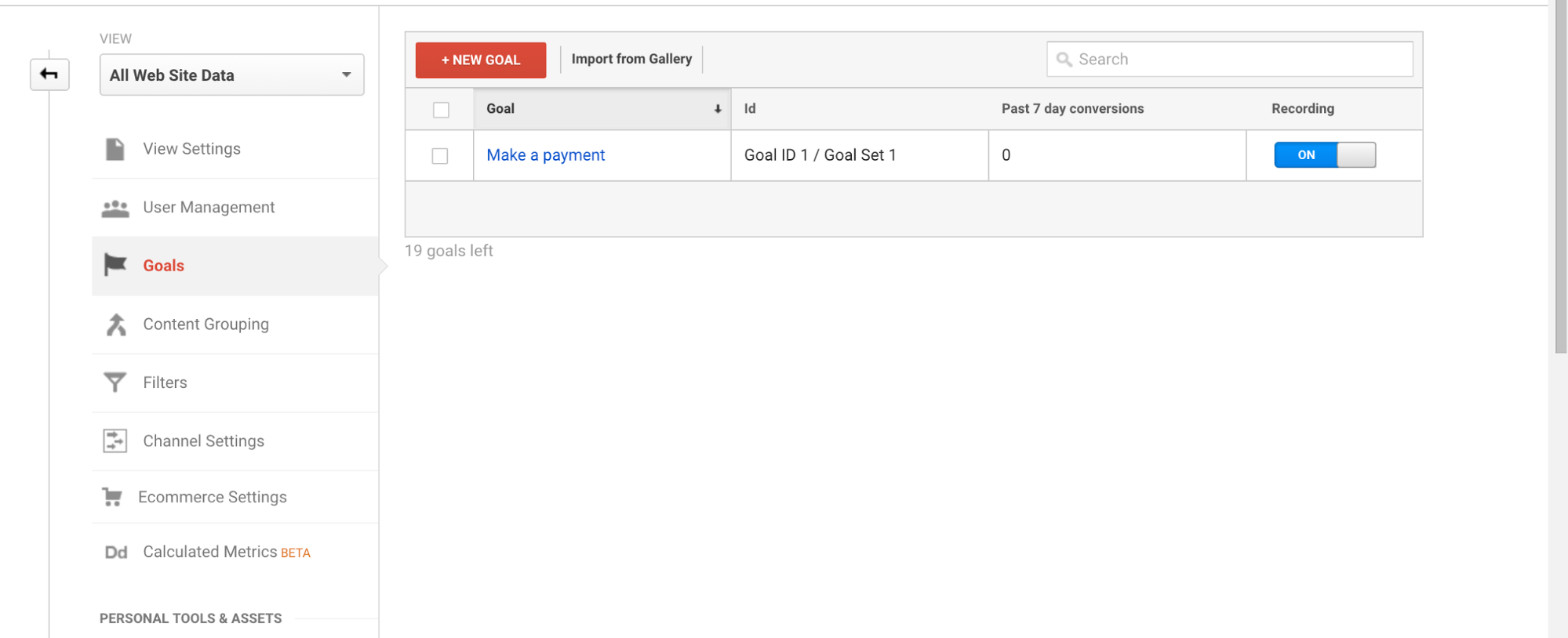Click the Ecommerce Settings cart icon
Viewport: 1568px width, 638px height.
click(112, 497)
